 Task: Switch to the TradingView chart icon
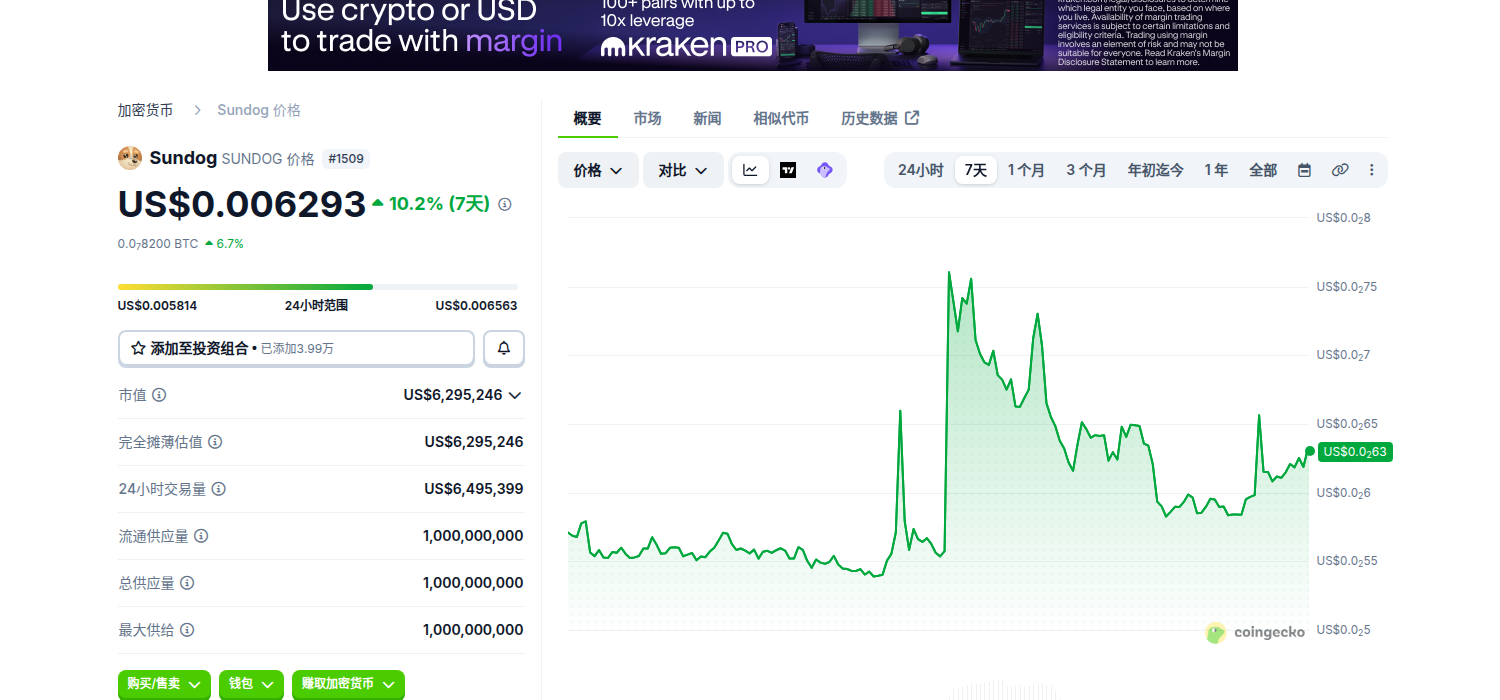(788, 170)
